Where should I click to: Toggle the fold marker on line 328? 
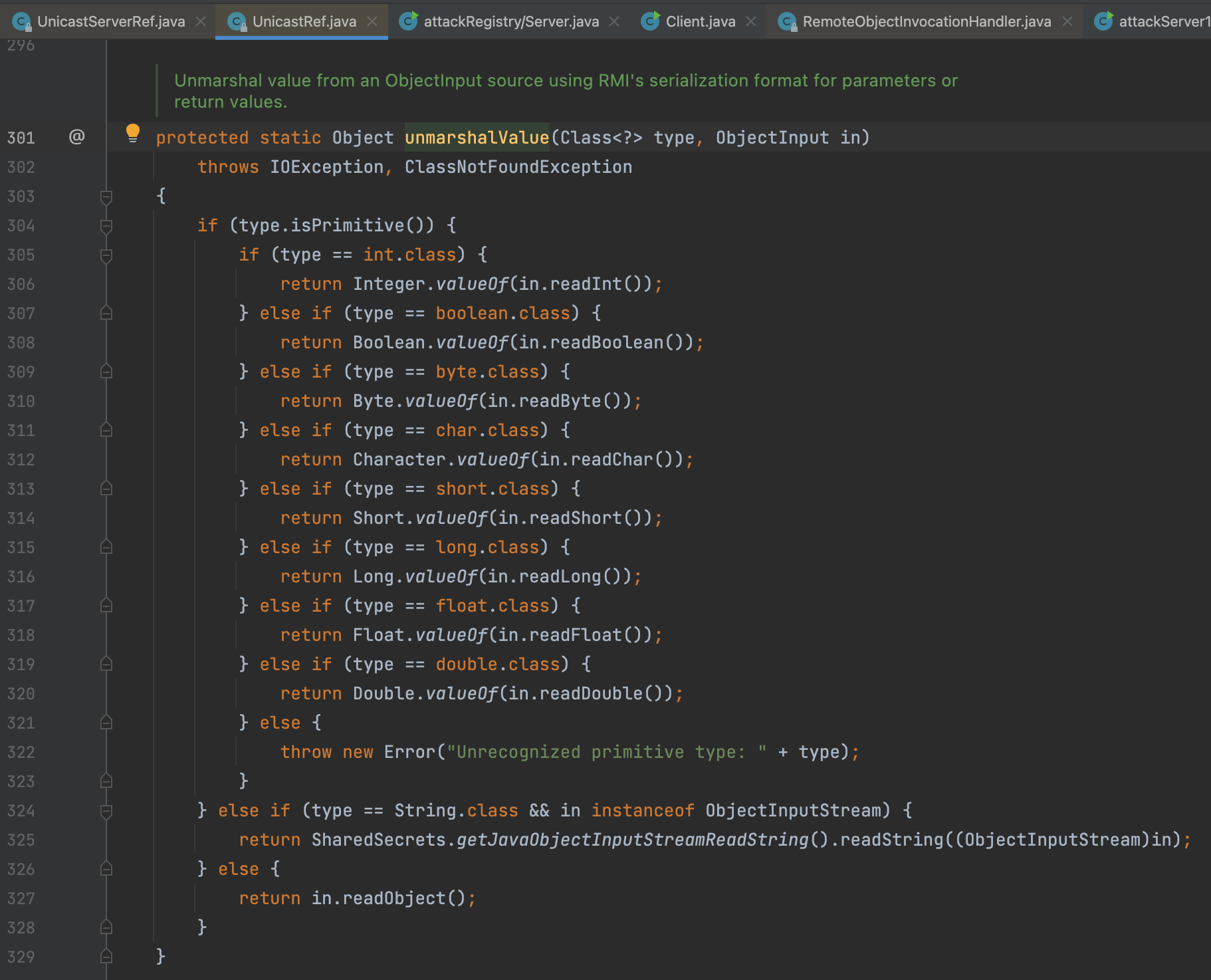106,927
